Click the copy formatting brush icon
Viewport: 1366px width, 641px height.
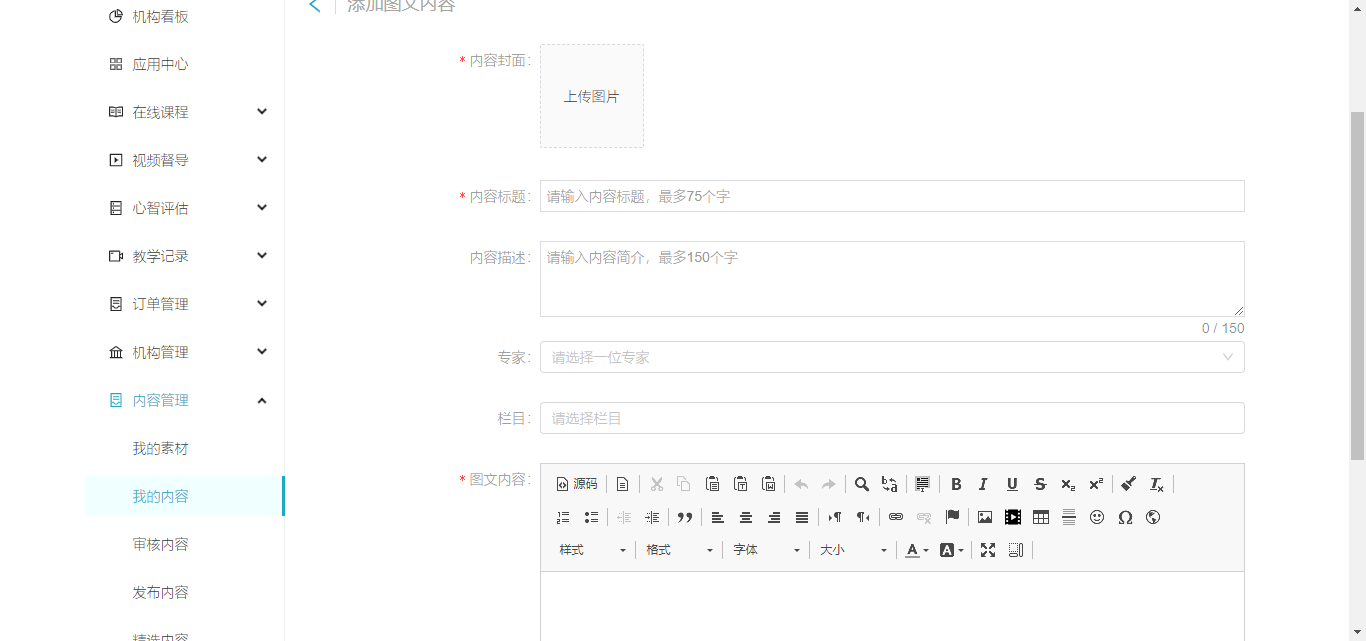click(x=1128, y=484)
